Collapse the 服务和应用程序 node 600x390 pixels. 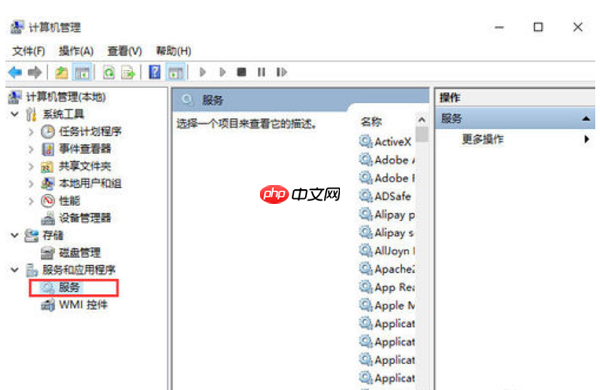[x=15, y=270]
